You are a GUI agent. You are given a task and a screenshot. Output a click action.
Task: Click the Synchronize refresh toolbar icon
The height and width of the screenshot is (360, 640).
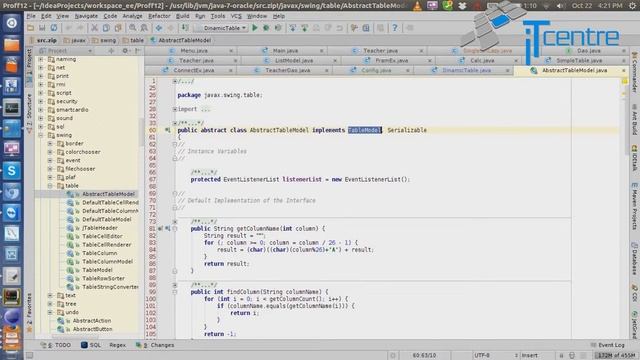[54, 28]
